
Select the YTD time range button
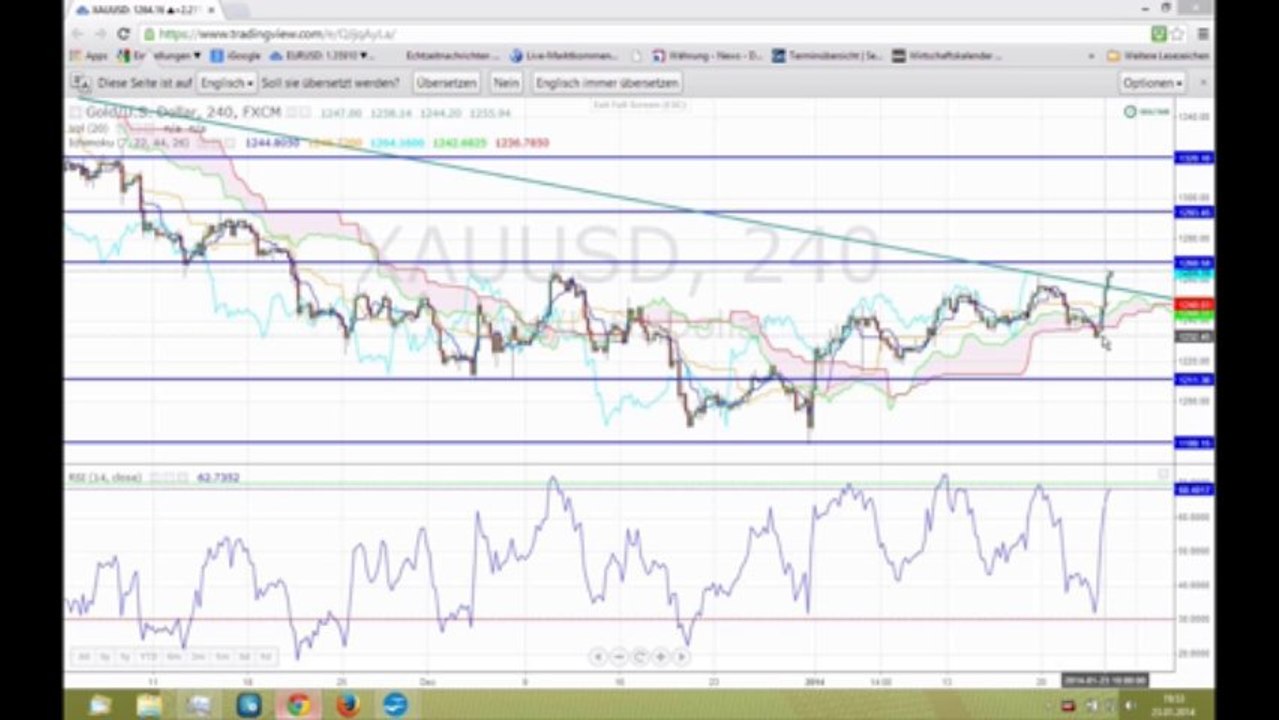tap(148, 657)
